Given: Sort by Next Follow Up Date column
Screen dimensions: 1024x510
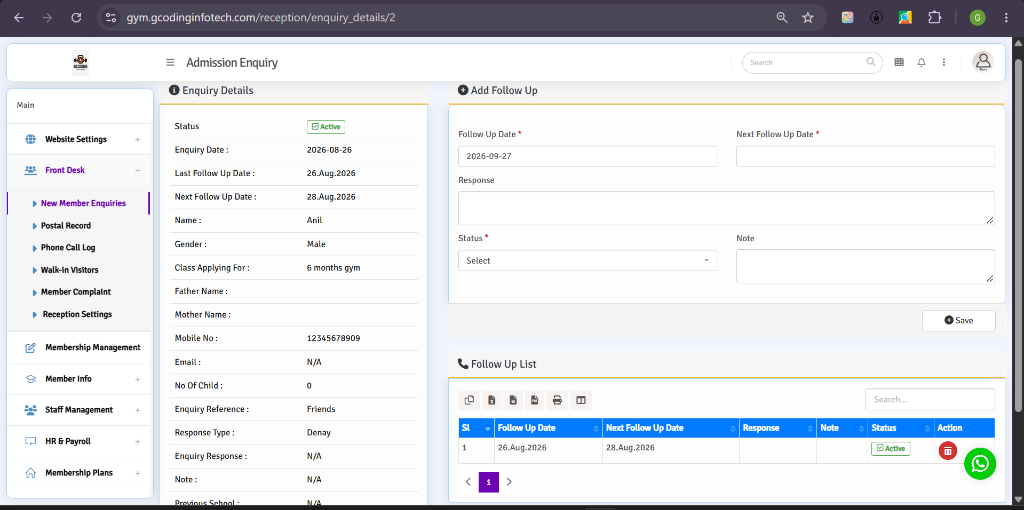Looking at the screenshot, I should click(671, 428).
